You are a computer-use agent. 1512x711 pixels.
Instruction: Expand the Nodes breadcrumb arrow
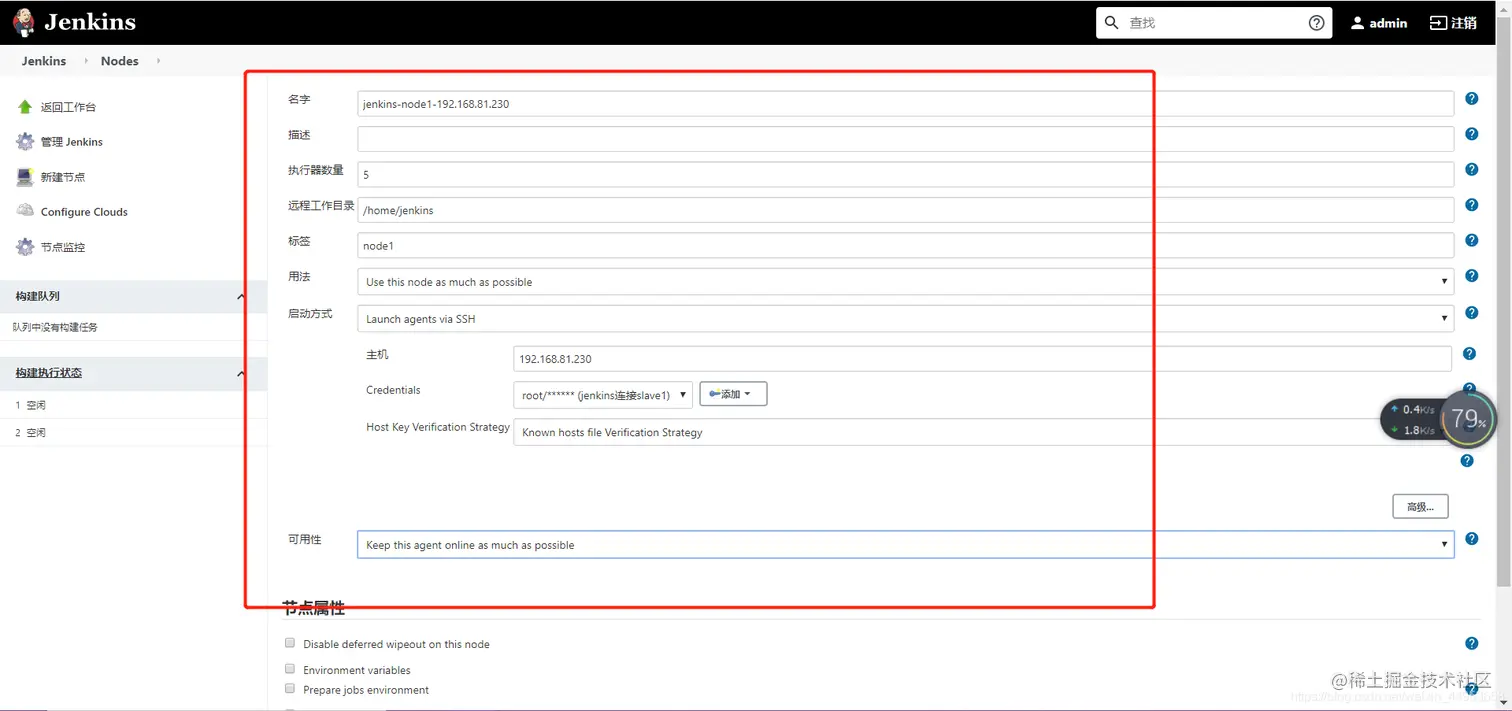coord(158,61)
